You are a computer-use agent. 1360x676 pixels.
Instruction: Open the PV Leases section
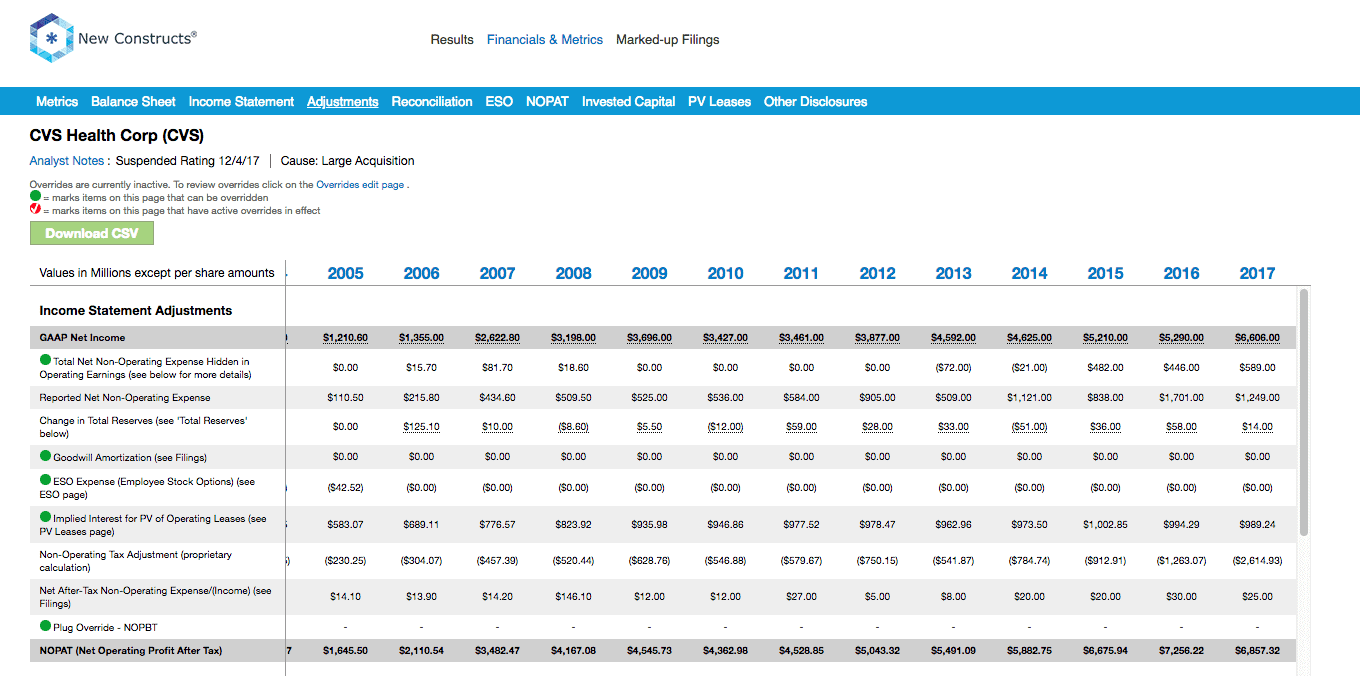[x=719, y=102]
